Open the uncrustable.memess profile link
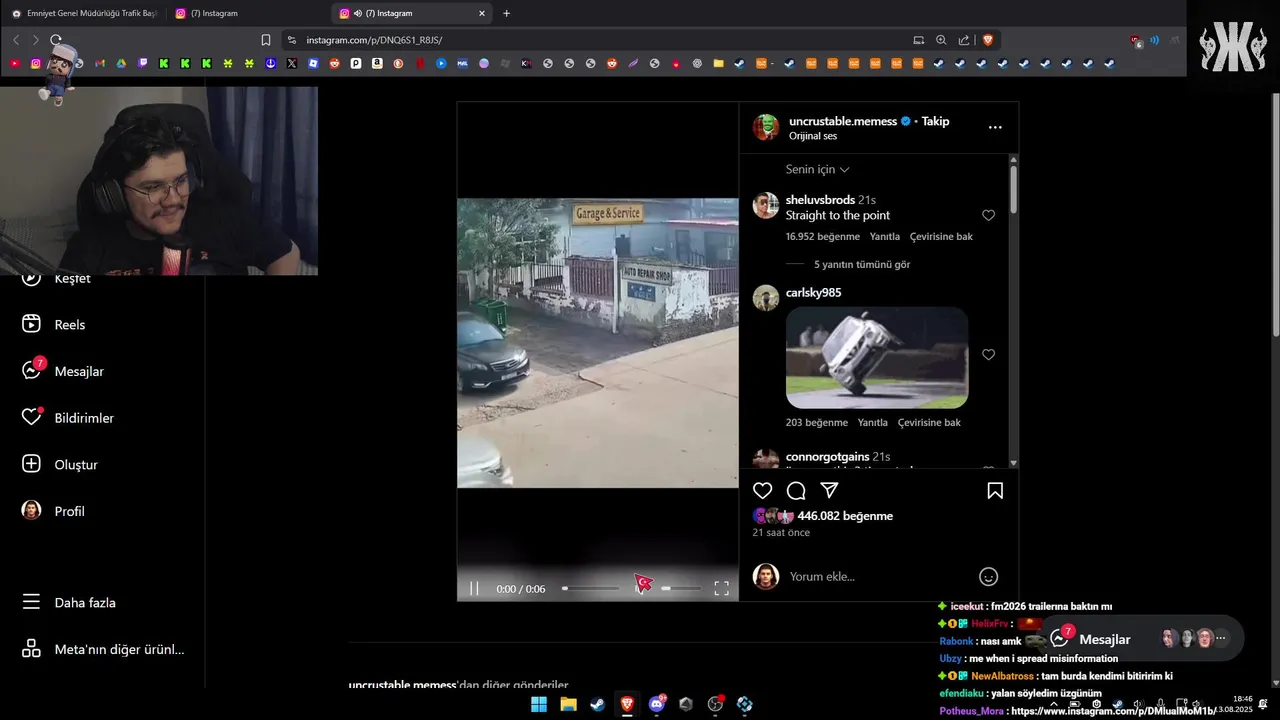 click(843, 121)
